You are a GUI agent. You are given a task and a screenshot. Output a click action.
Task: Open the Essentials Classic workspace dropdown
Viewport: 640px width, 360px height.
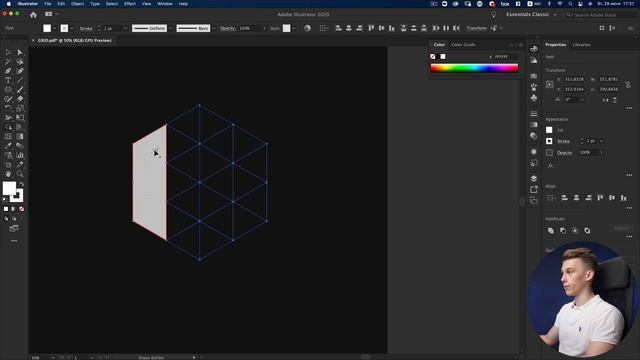pyautogui.click(x=531, y=15)
